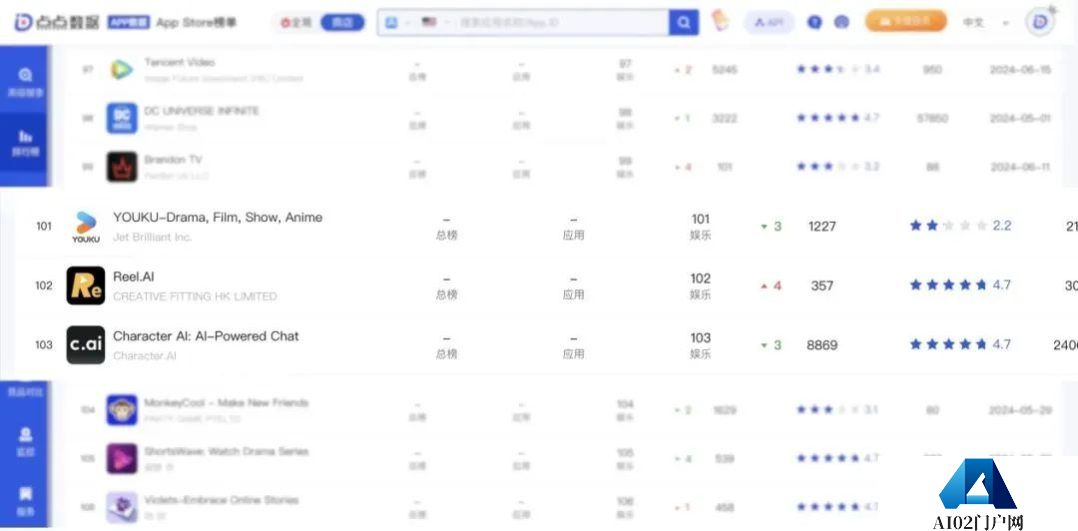Click the API pill button

click(769, 22)
